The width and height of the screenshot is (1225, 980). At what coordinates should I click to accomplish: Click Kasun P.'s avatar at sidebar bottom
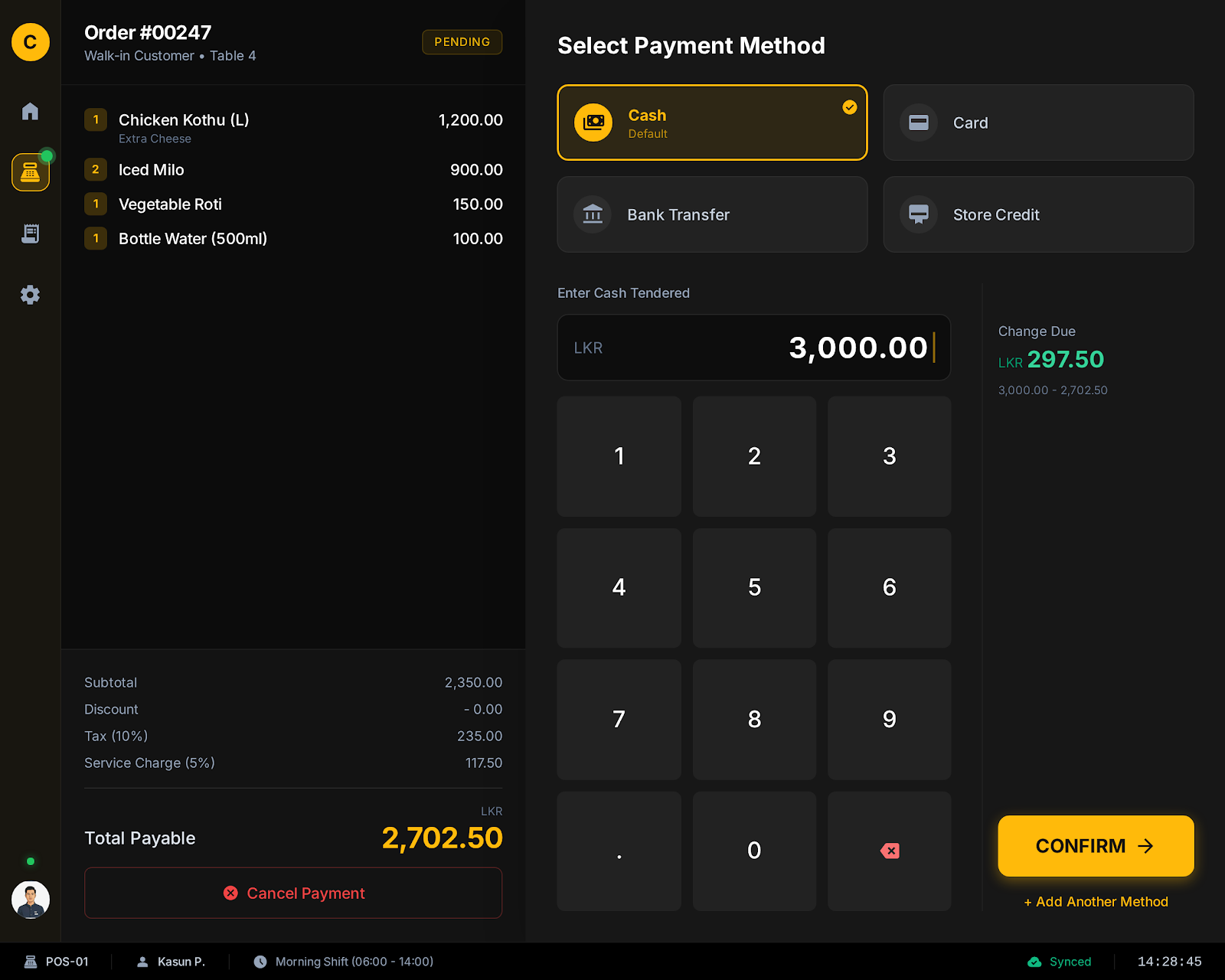[30, 900]
